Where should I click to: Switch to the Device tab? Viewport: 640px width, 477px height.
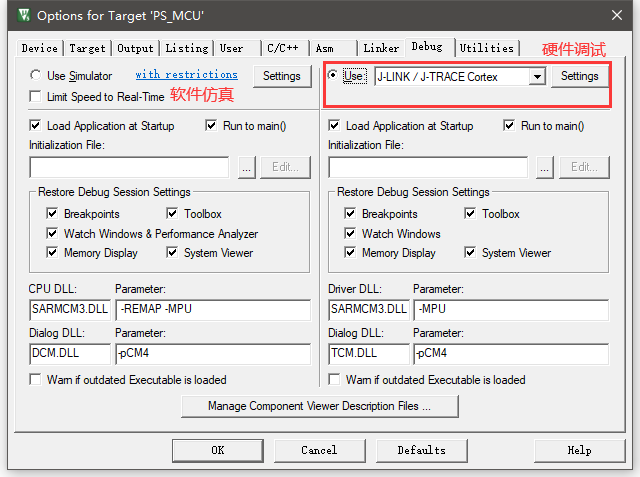[40, 48]
